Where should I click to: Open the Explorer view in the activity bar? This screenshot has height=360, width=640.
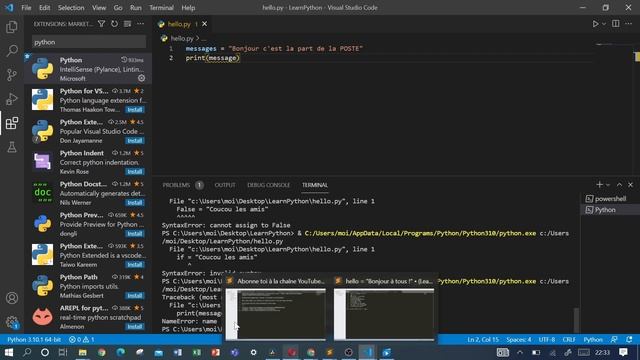click(12, 27)
